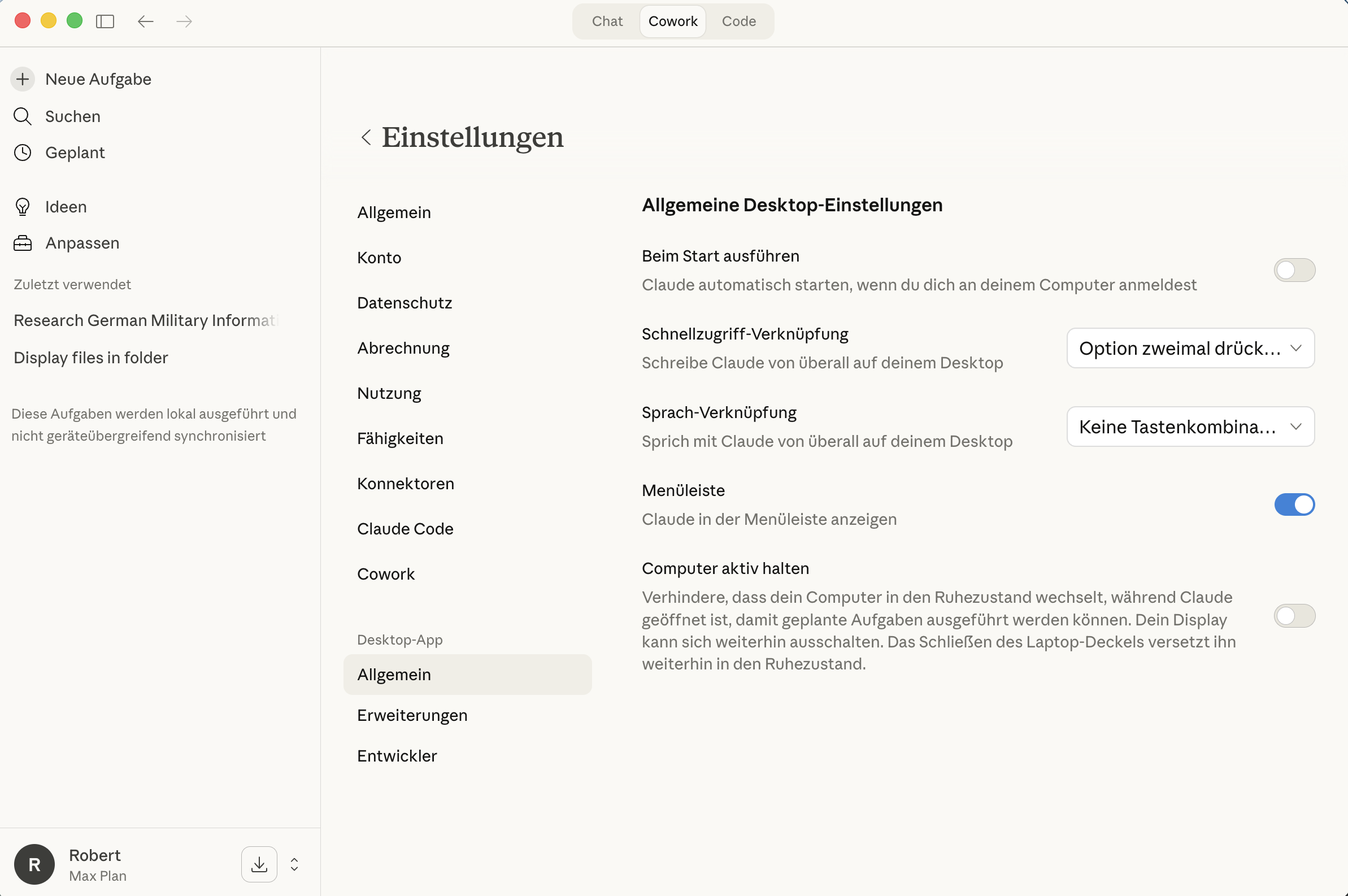Open the Datenschutz settings section
The width and height of the screenshot is (1348, 896).
404,302
